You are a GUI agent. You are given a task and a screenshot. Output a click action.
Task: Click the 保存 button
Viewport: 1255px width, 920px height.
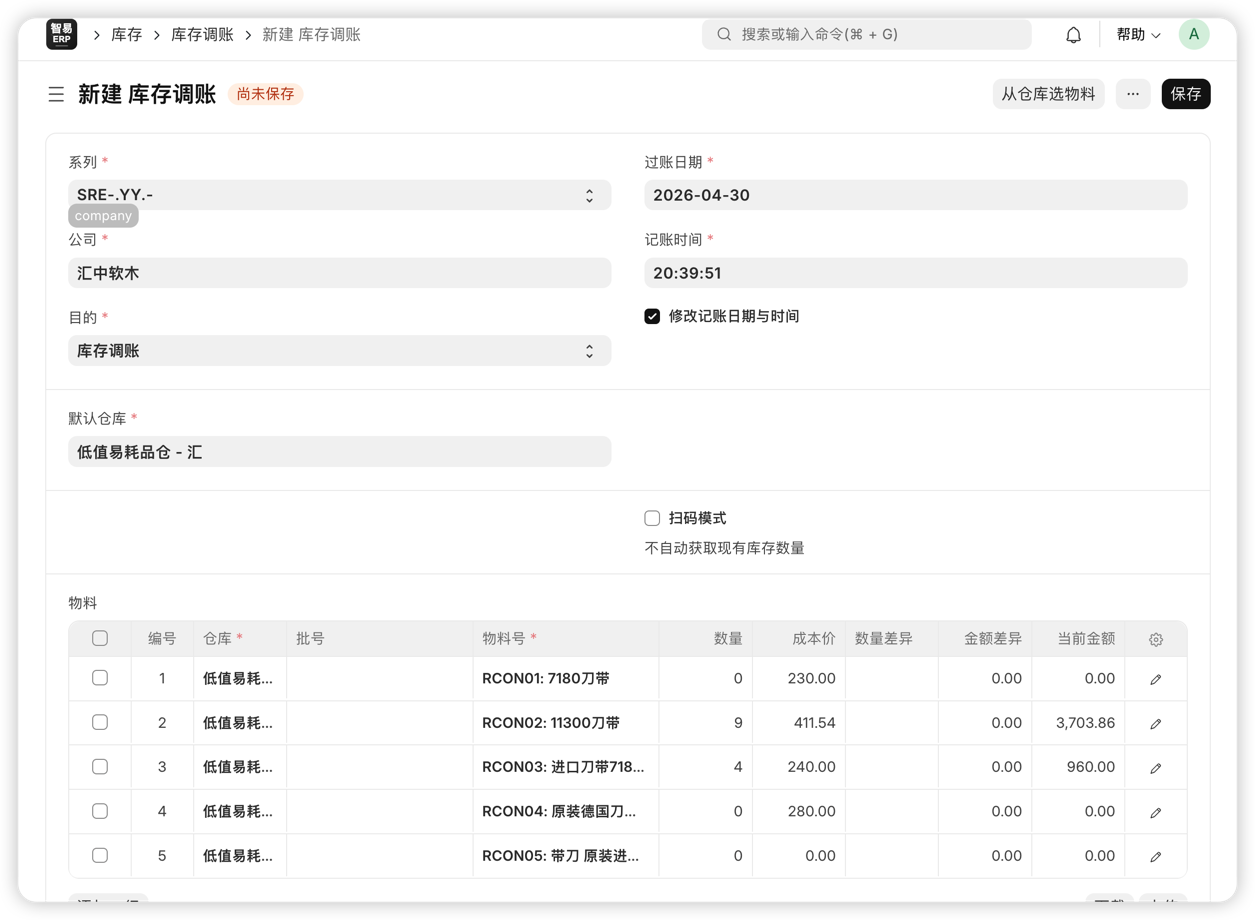(x=1186, y=94)
